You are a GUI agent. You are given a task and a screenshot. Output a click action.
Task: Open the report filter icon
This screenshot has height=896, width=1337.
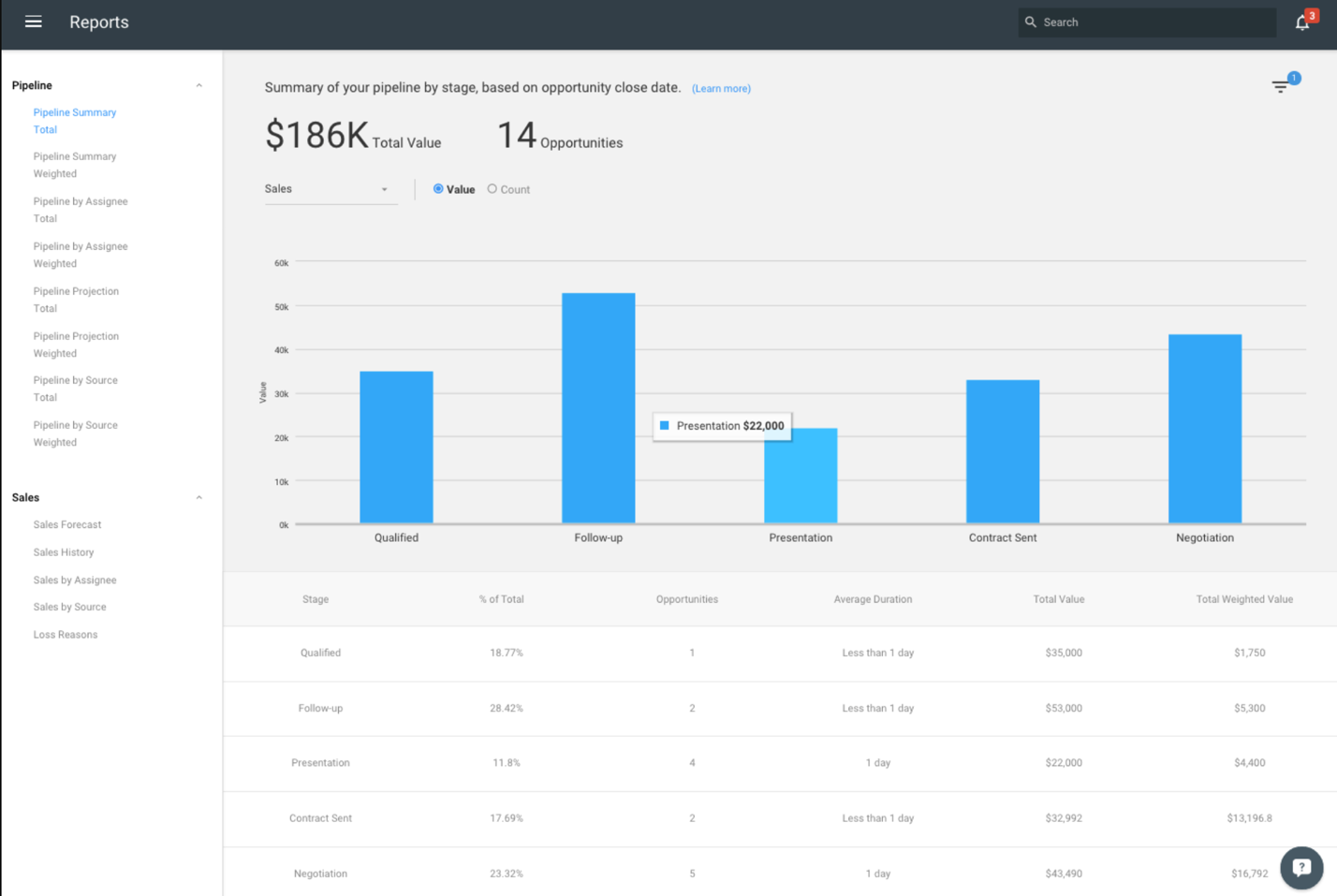1281,86
